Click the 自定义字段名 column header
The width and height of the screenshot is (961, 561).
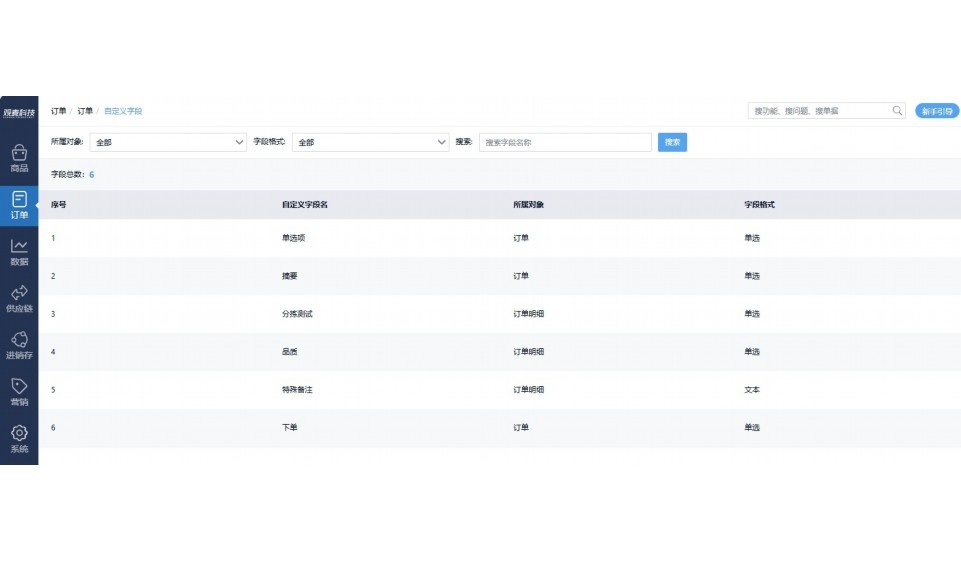coord(305,205)
